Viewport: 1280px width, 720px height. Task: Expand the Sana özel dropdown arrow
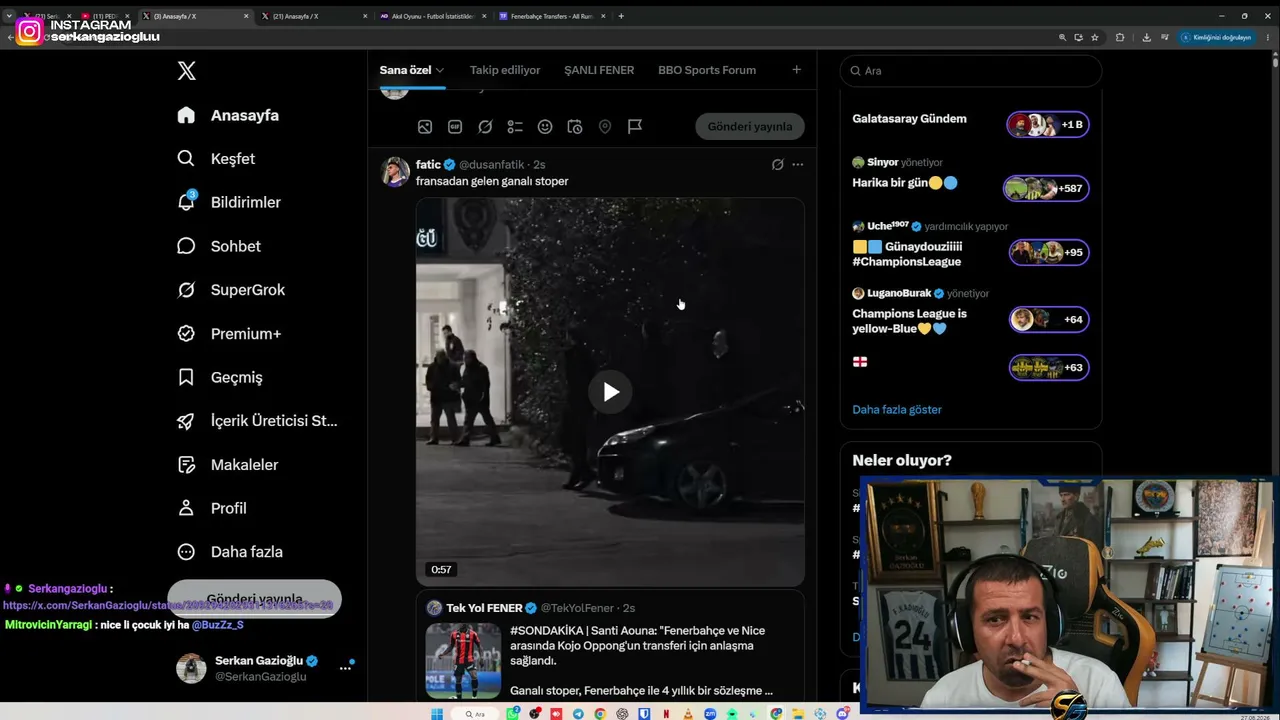click(440, 71)
